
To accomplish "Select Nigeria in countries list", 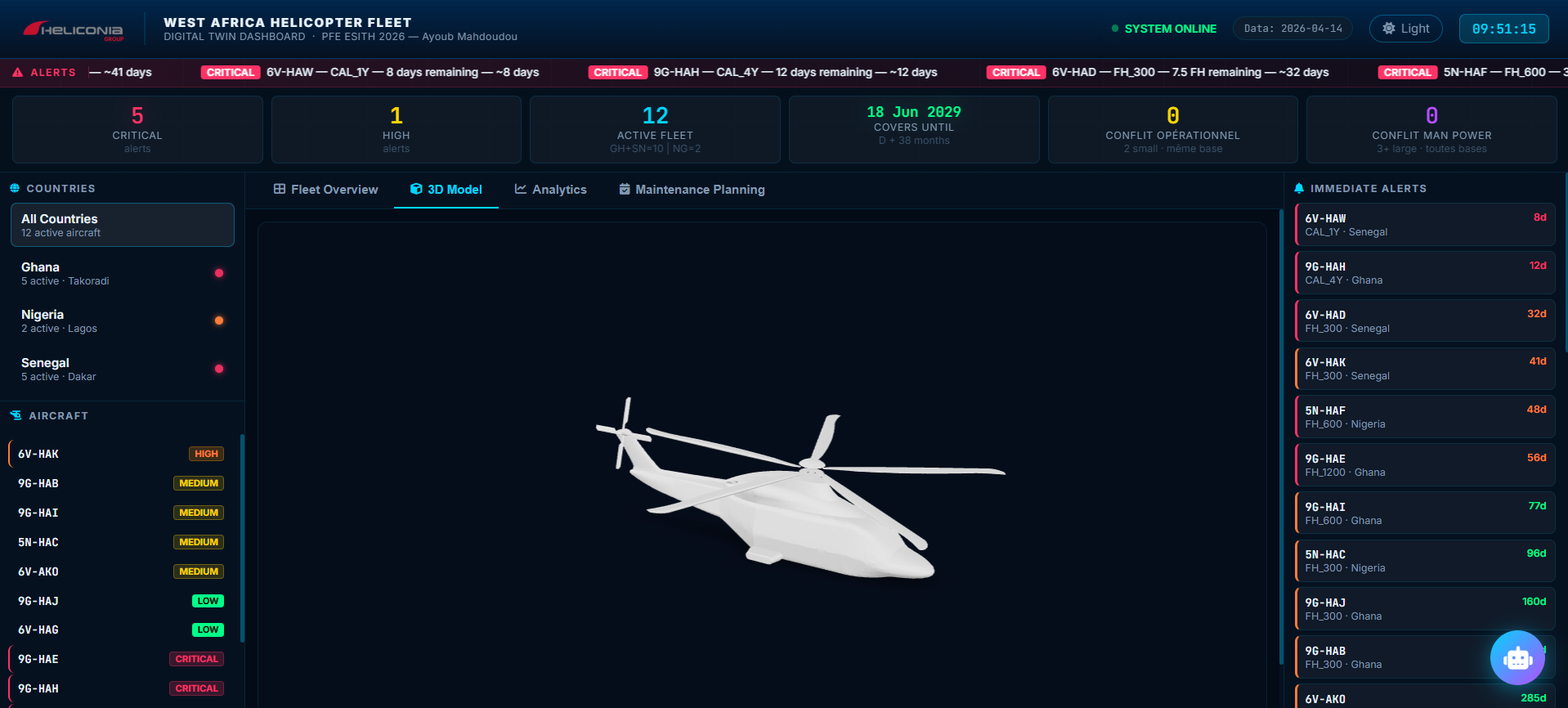I will click(x=123, y=320).
